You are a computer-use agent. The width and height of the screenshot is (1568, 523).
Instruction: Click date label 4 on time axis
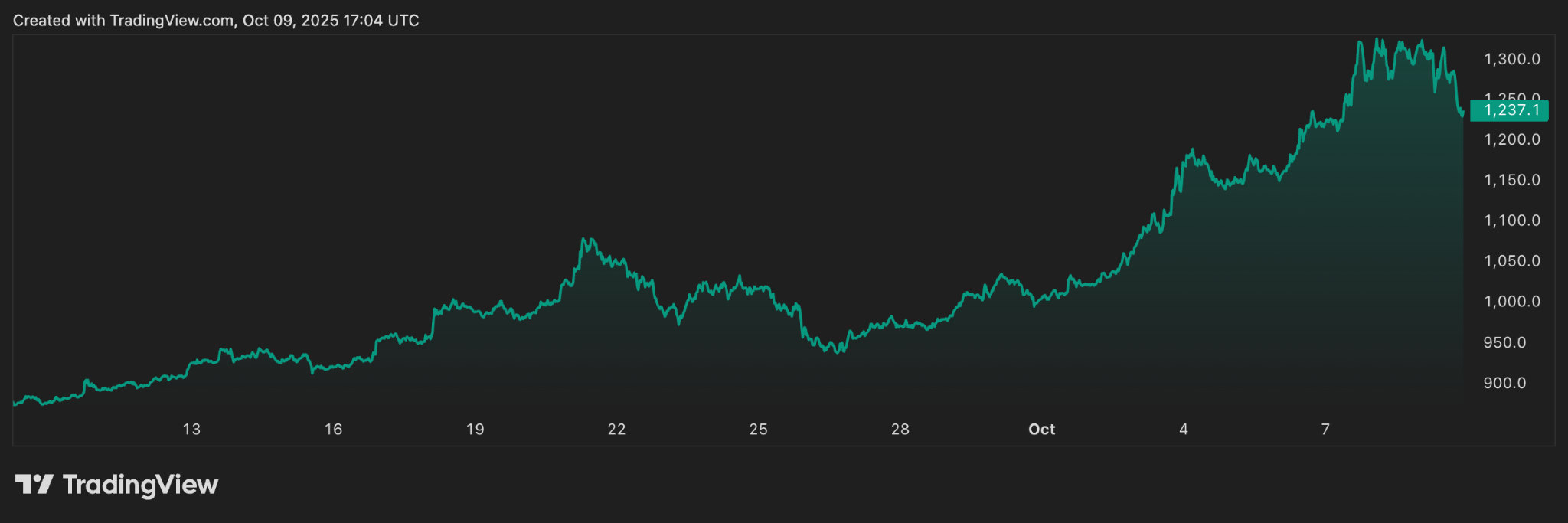(1184, 430)
